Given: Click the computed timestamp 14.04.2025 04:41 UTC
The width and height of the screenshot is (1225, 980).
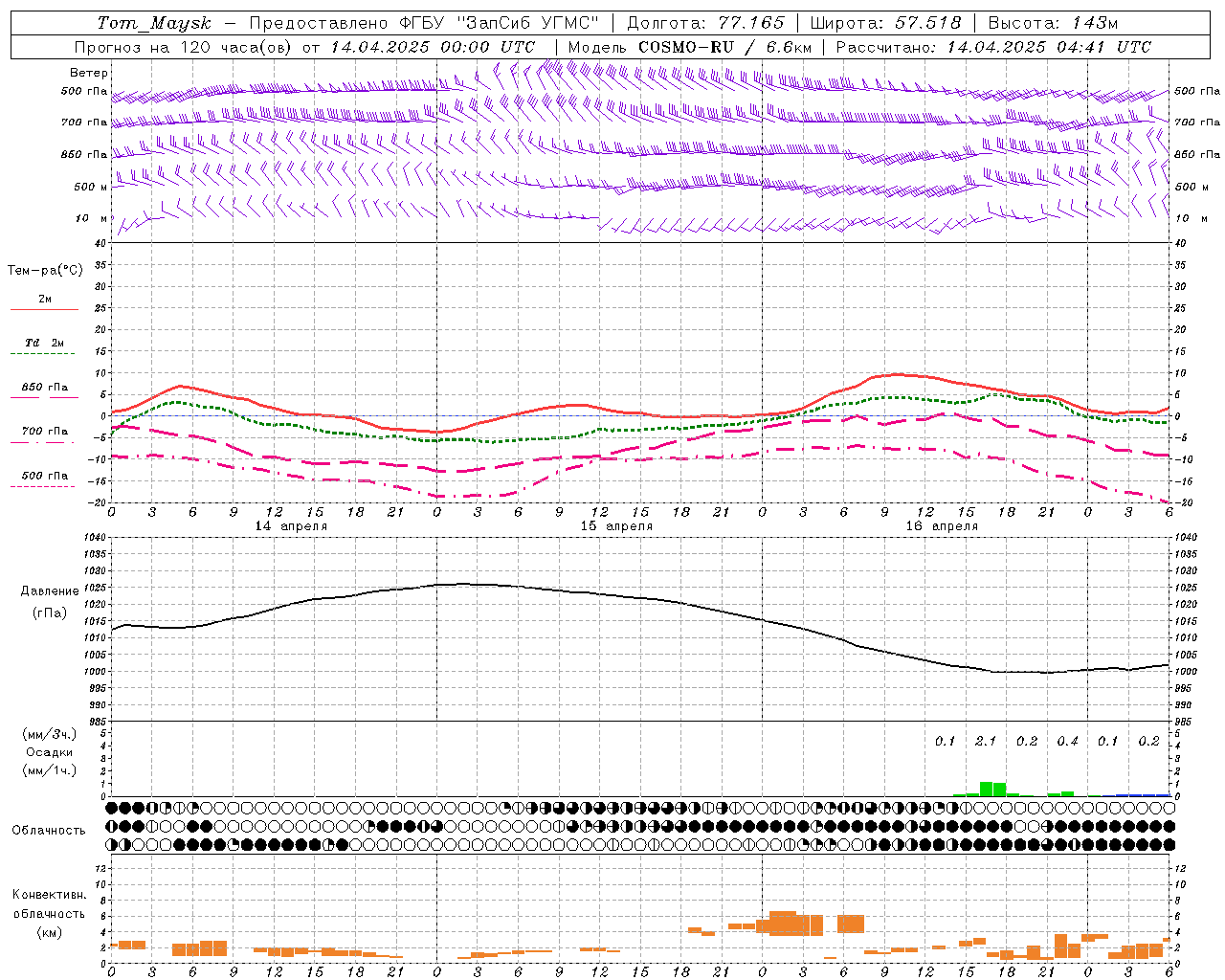Looking at the screenshot, I should pyautogui.click(x=1049, y=47).
